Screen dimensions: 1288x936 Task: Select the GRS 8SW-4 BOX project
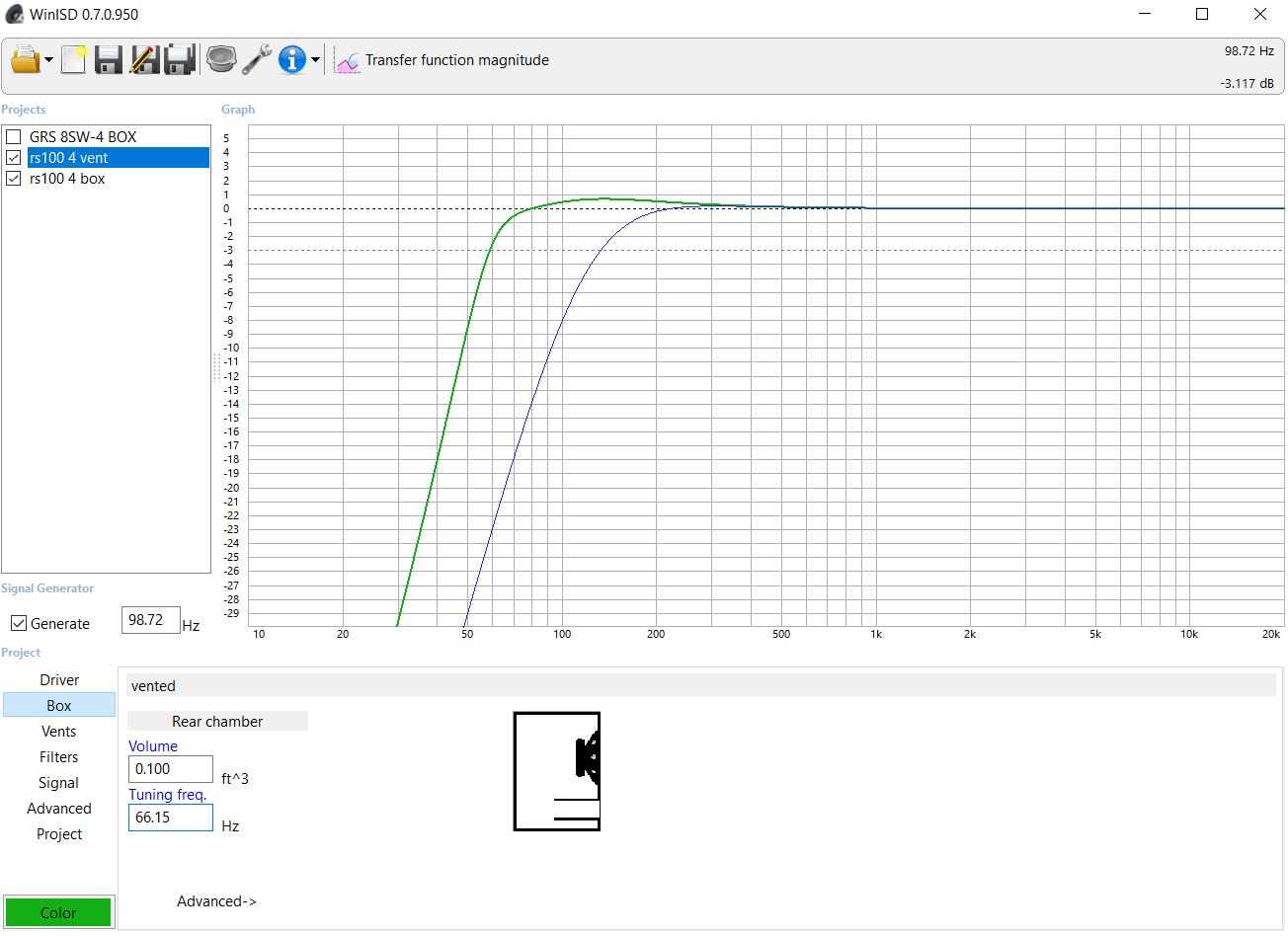pyautogui.click(x=83, y=137)
